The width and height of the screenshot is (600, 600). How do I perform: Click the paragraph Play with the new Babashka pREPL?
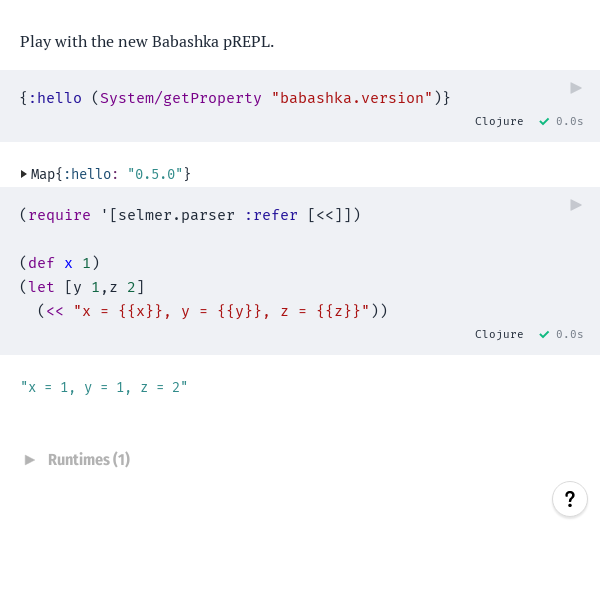147,42
